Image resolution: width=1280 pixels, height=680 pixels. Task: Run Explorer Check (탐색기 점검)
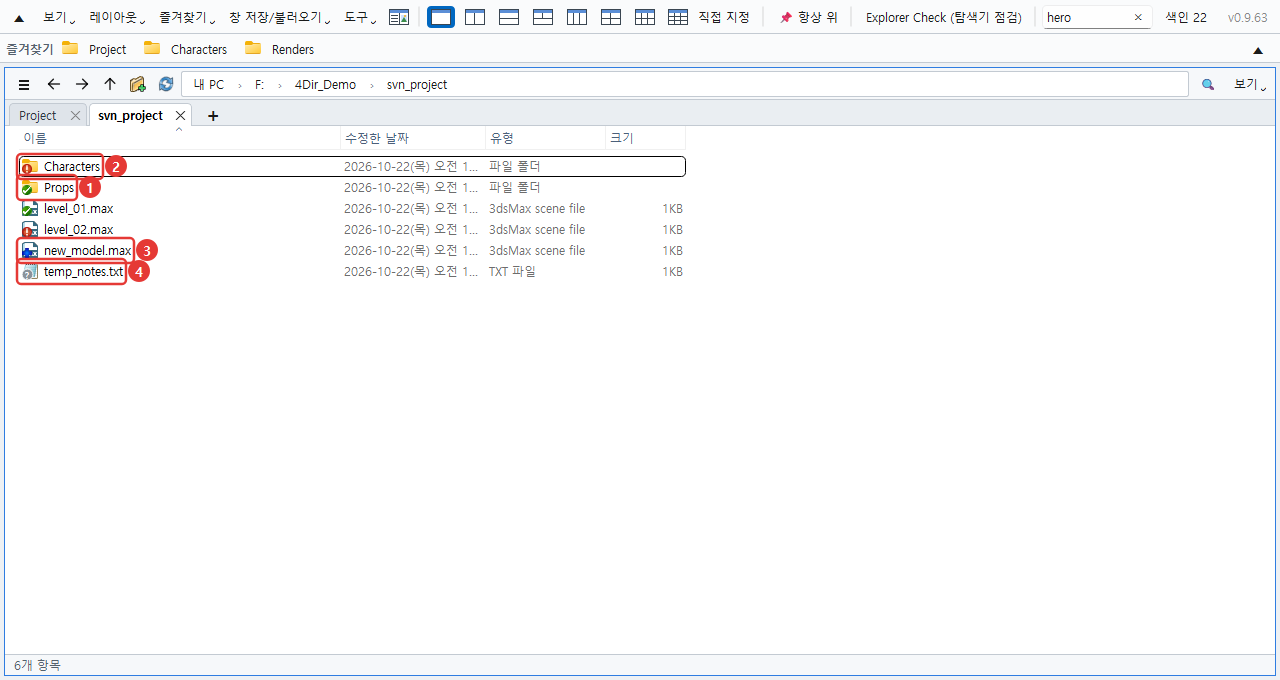943,17
